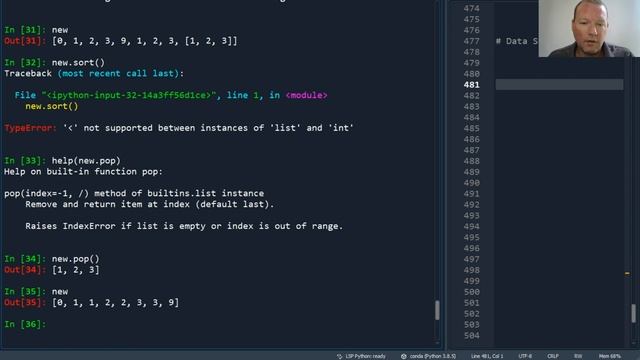Click the '# Data S' comment on line 477

point(517,41)
